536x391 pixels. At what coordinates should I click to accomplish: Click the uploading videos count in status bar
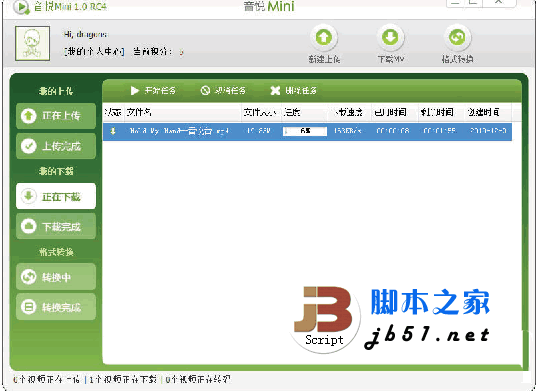click(47, 379)
